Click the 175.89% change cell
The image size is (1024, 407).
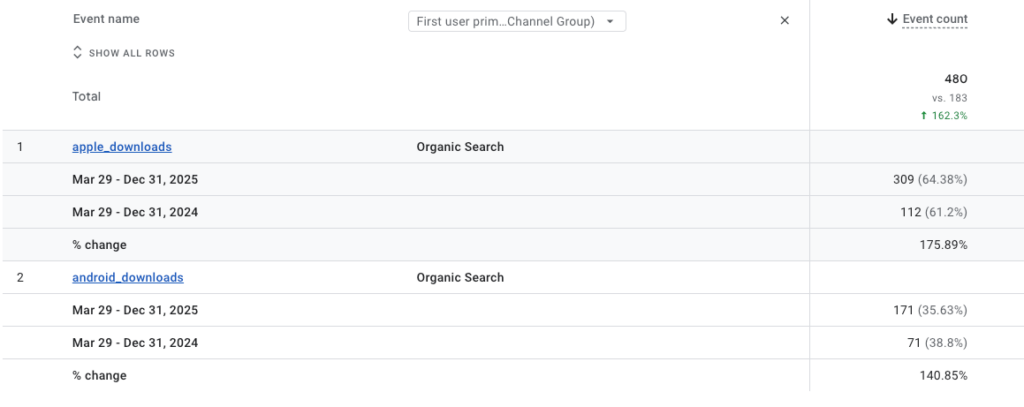click(945, 245)
